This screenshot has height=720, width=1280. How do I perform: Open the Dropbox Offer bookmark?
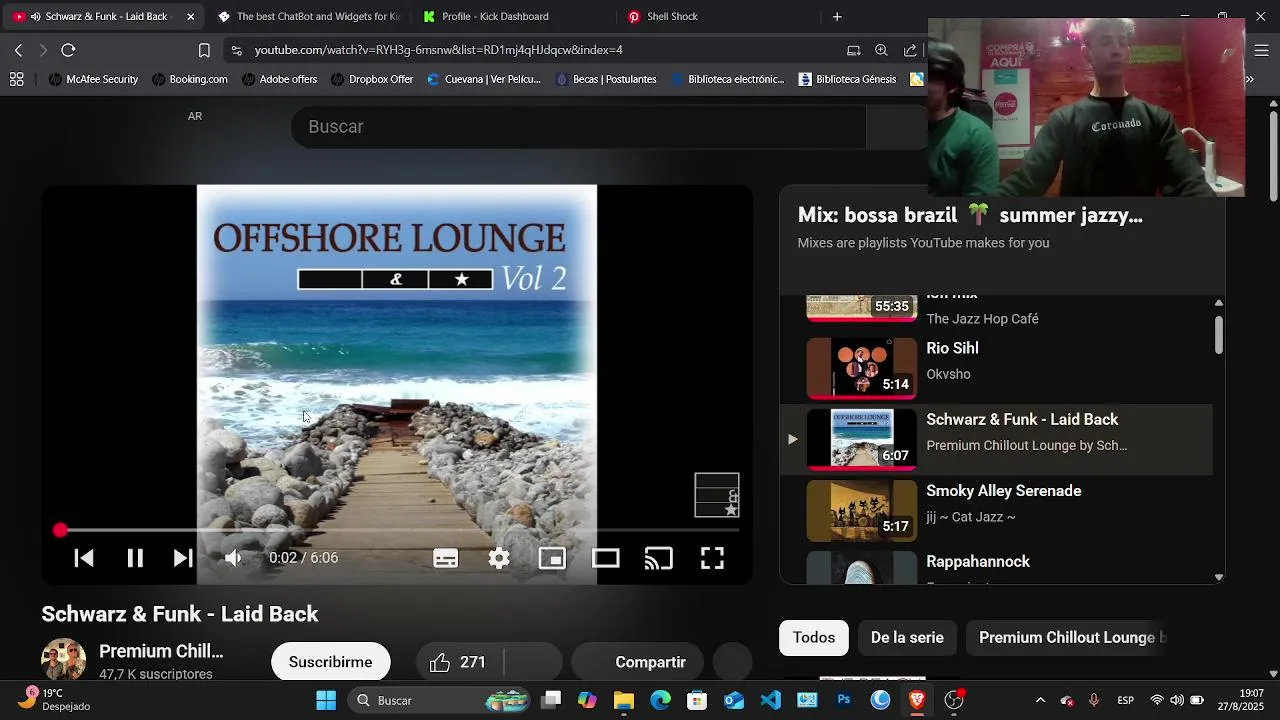pos(372,79)
